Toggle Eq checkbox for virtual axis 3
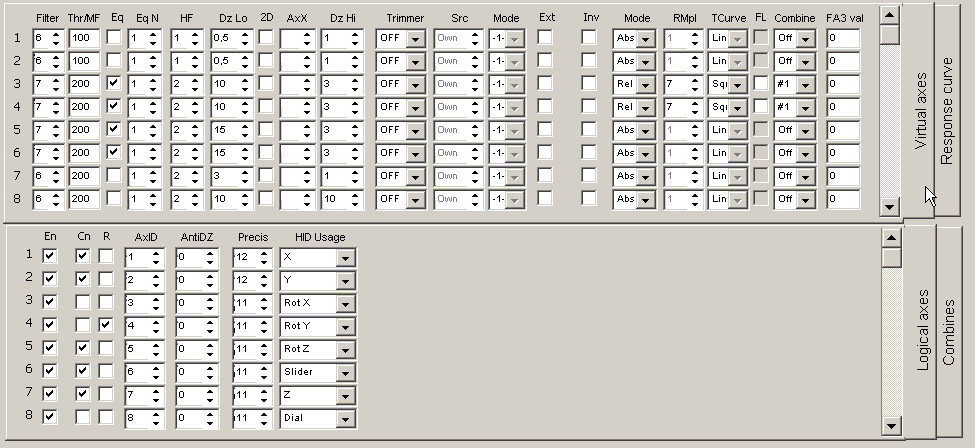The image size is (975, 448). click(114, 83)
